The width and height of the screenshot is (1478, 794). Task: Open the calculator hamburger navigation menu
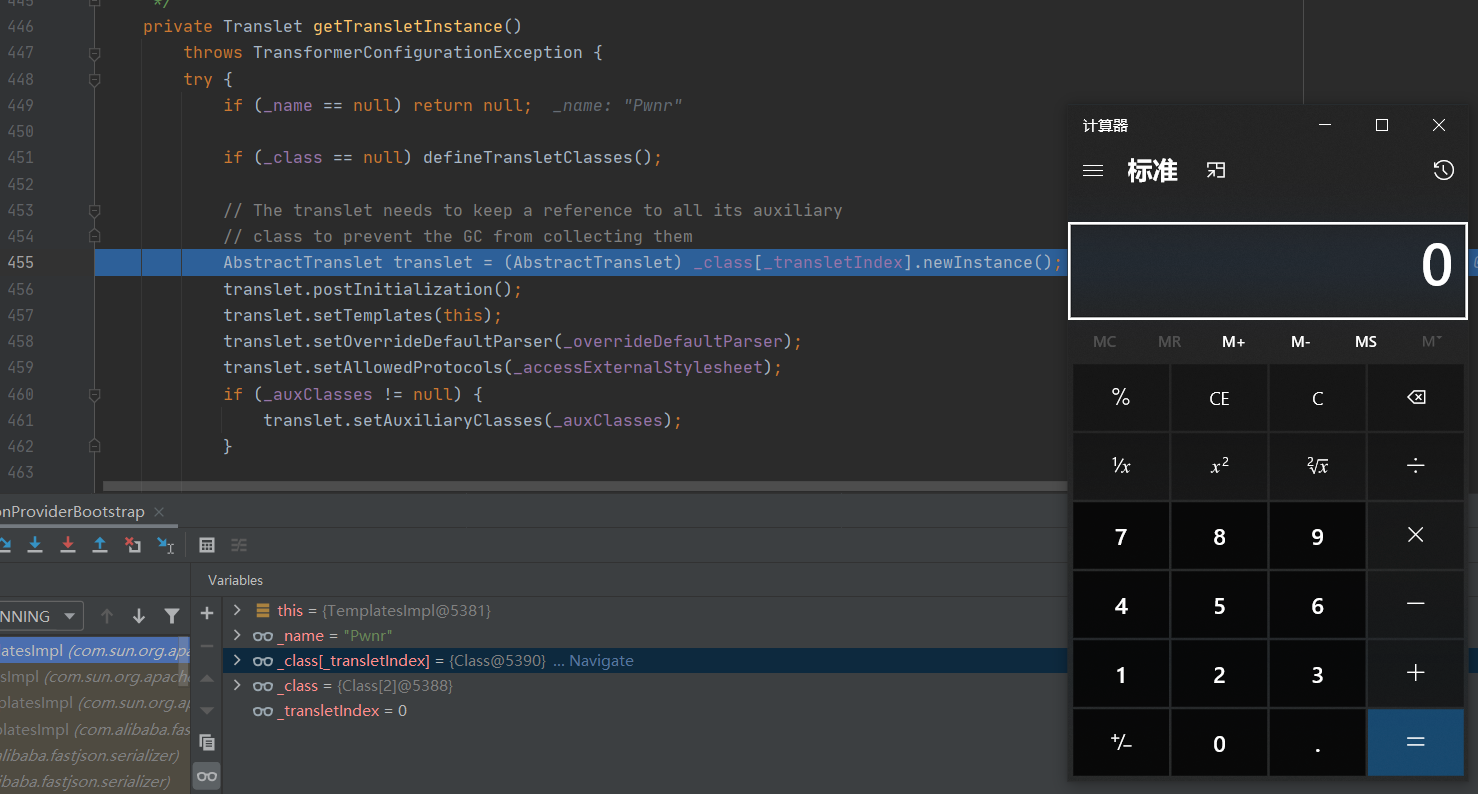point(1093,171)
